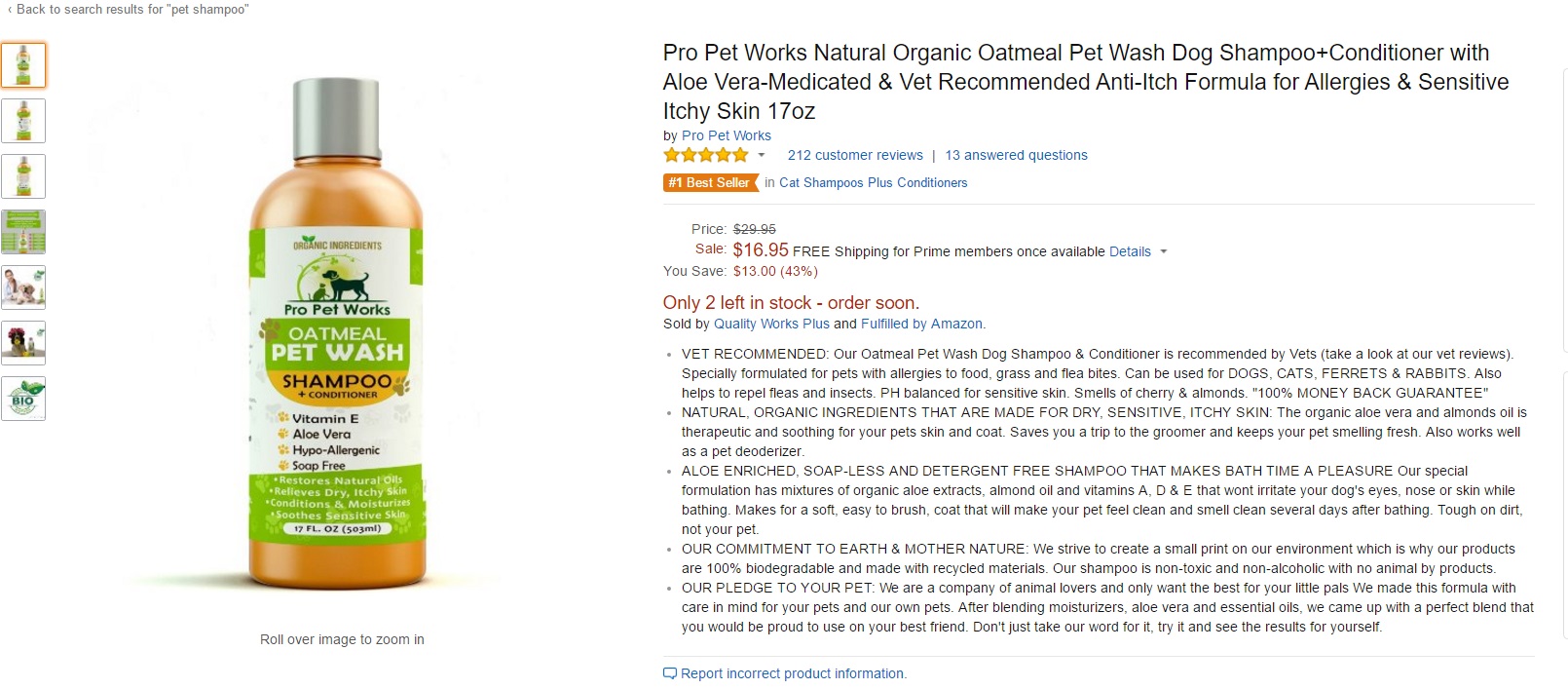
Task: Open the 212 customer reviews link
Action: pos(855,155)
